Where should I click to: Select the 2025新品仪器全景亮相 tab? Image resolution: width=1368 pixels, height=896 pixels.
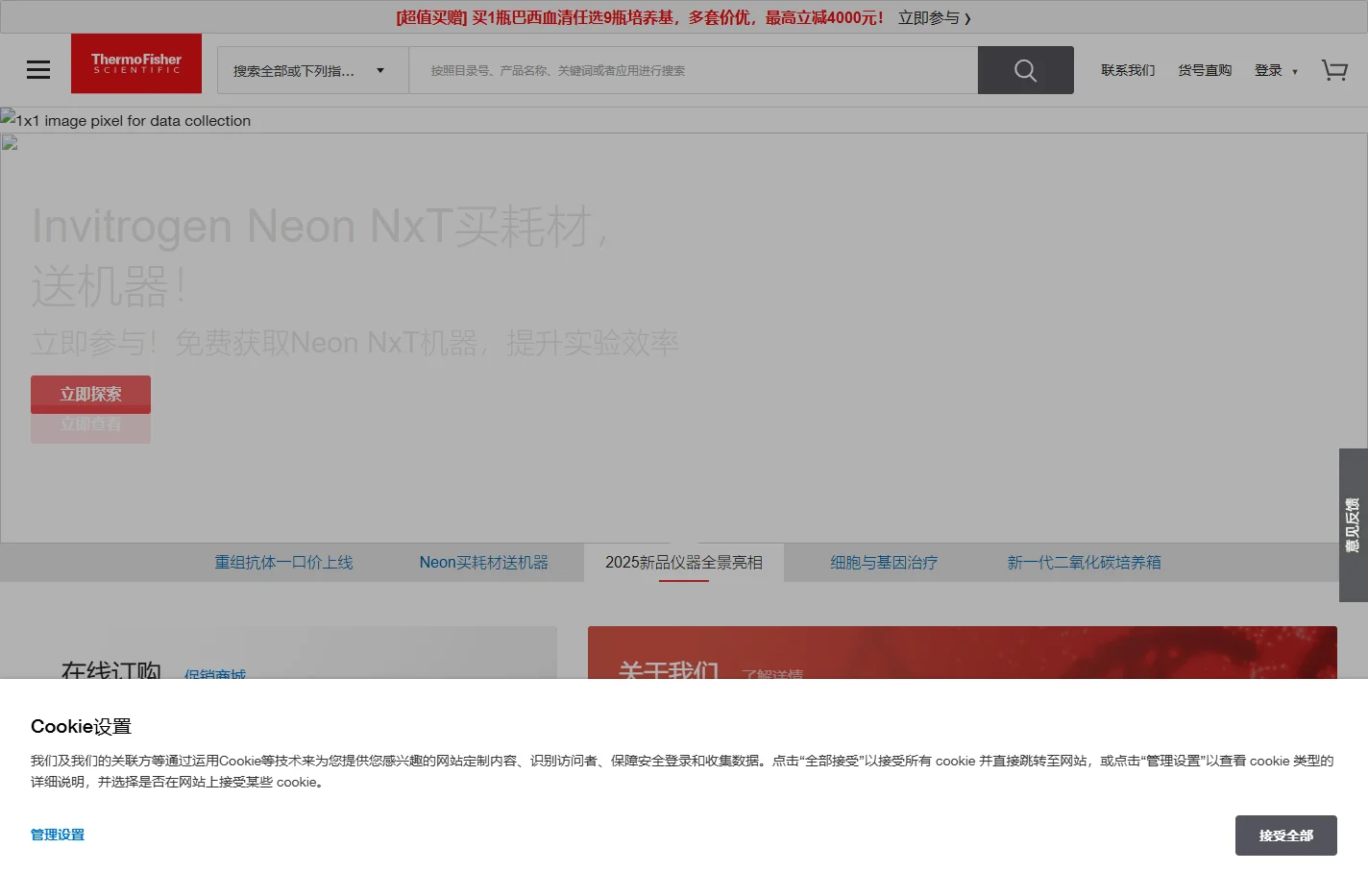(684, 563)
